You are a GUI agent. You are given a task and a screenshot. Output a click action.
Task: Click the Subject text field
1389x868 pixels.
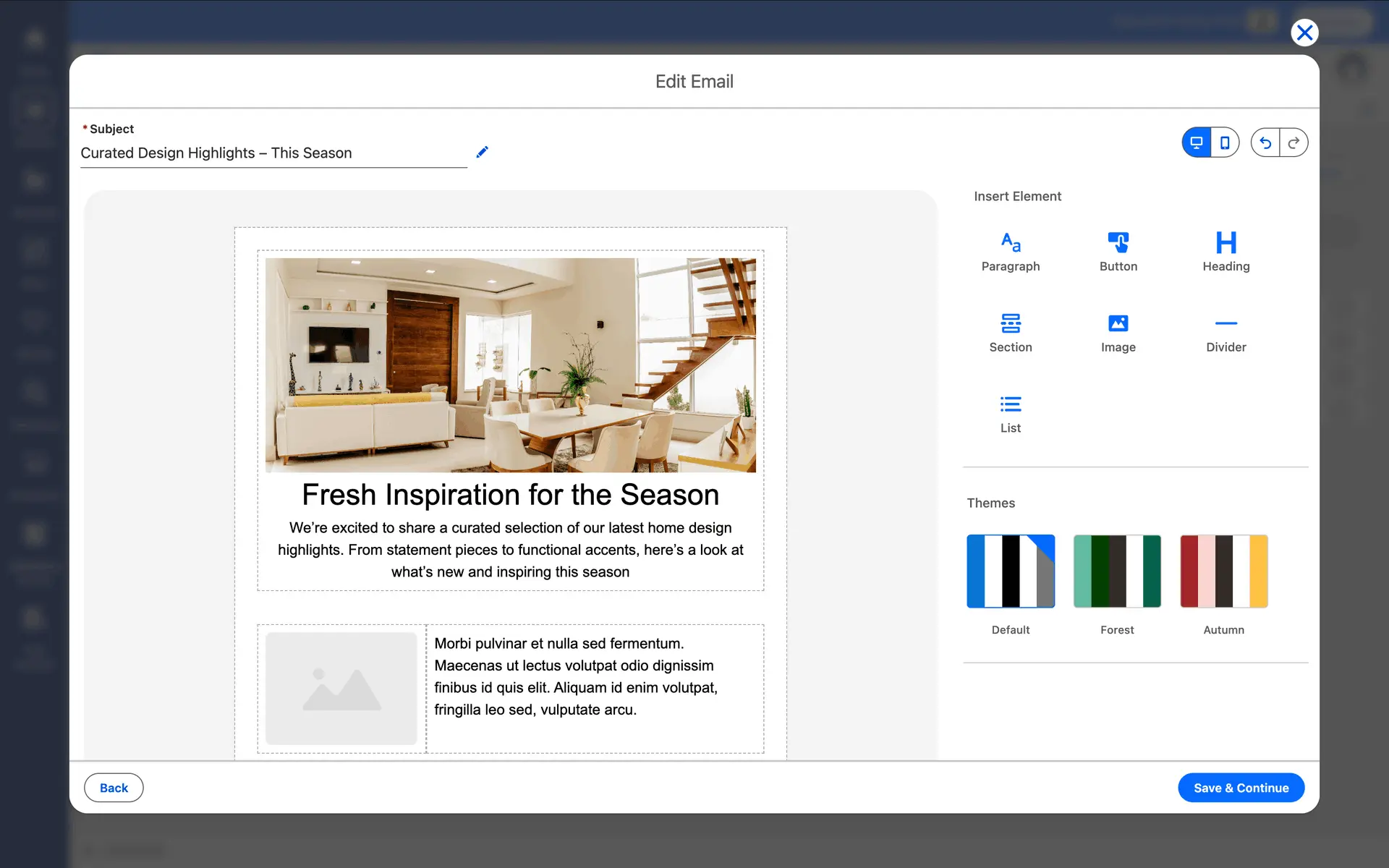tap(273, 153)
